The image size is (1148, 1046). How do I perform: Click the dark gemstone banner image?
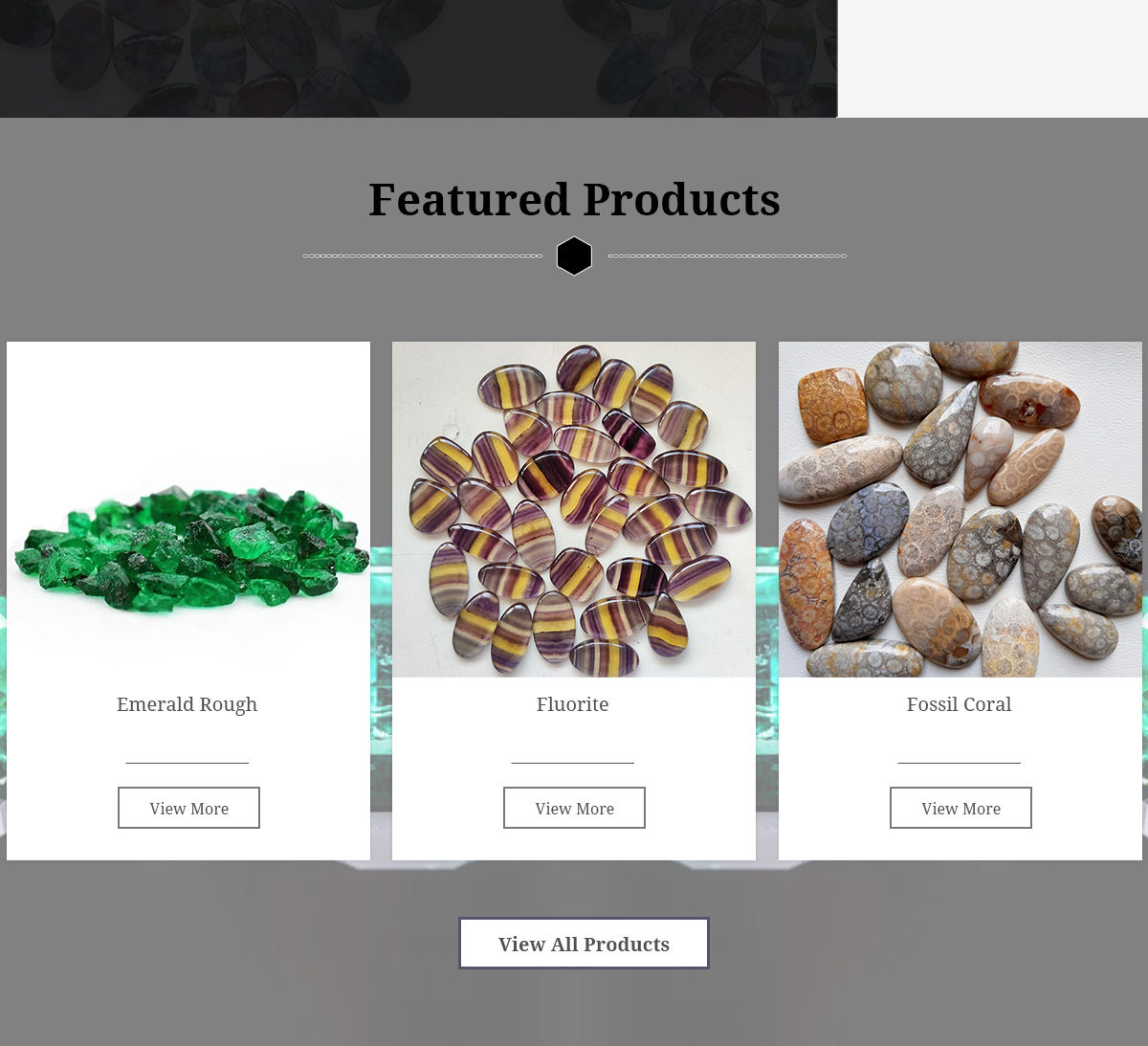pyautogui.click(x=418, y=58)
